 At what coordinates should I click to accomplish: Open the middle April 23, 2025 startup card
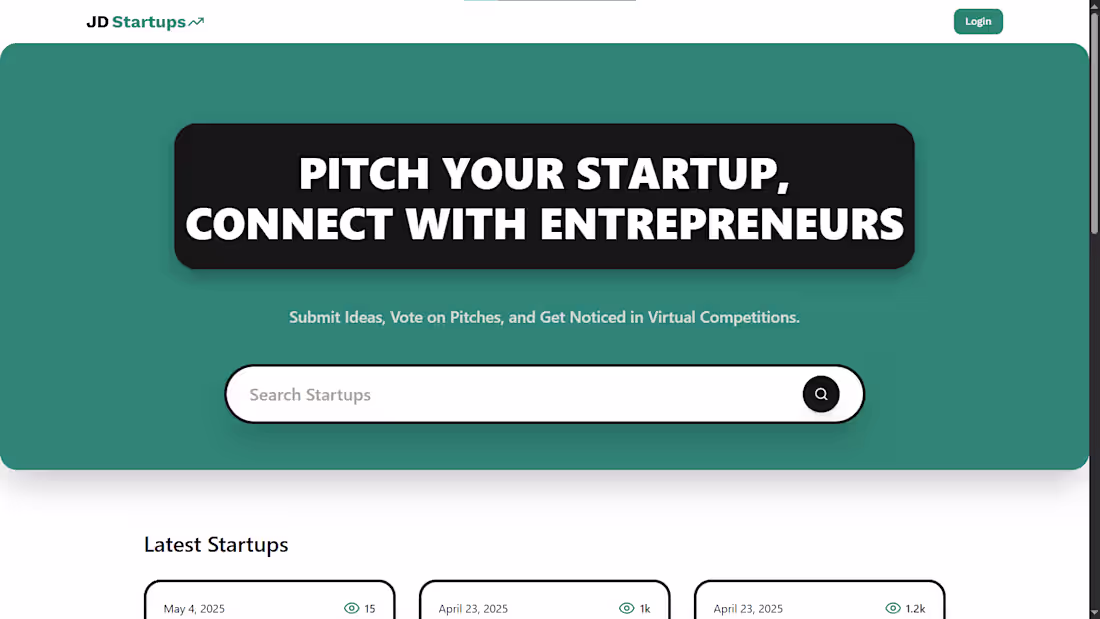click(x=544, y=600)
